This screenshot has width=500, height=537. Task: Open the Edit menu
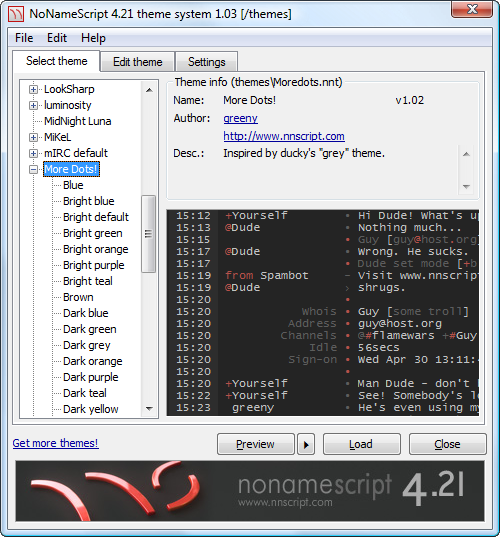(x=57, y=38)
